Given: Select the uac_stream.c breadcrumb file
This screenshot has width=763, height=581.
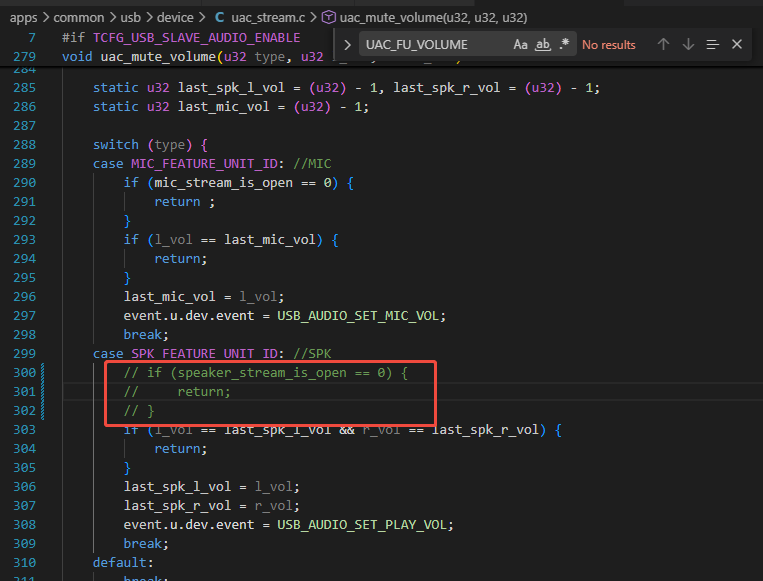Looking at the screenshot, I should point(268,18).
